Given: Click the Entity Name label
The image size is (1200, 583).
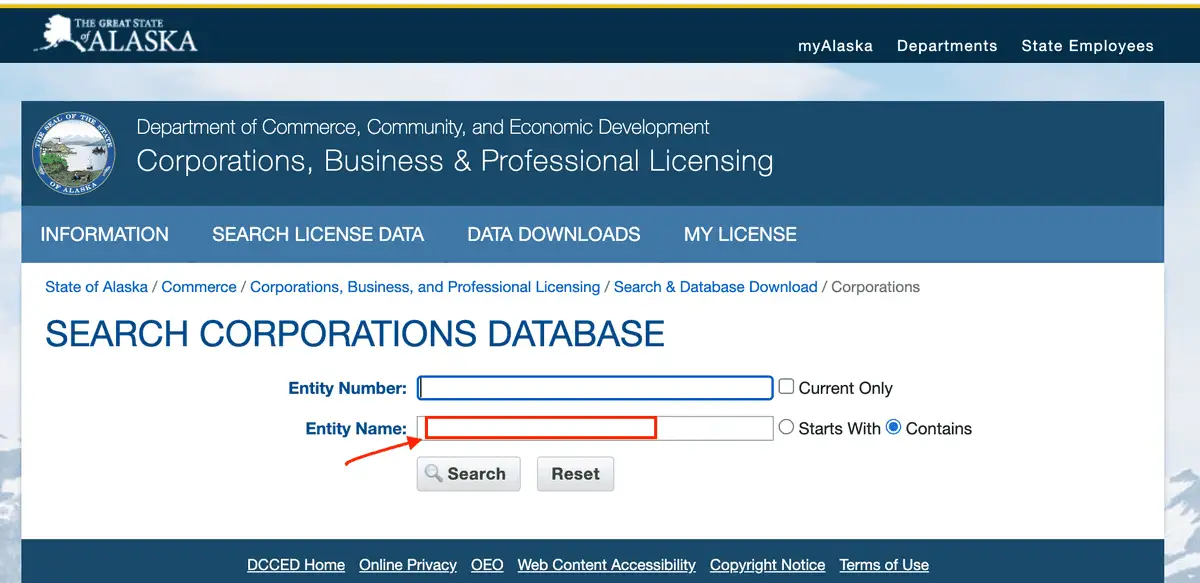Looking at the screenshot, I should [x=356, y=428].
